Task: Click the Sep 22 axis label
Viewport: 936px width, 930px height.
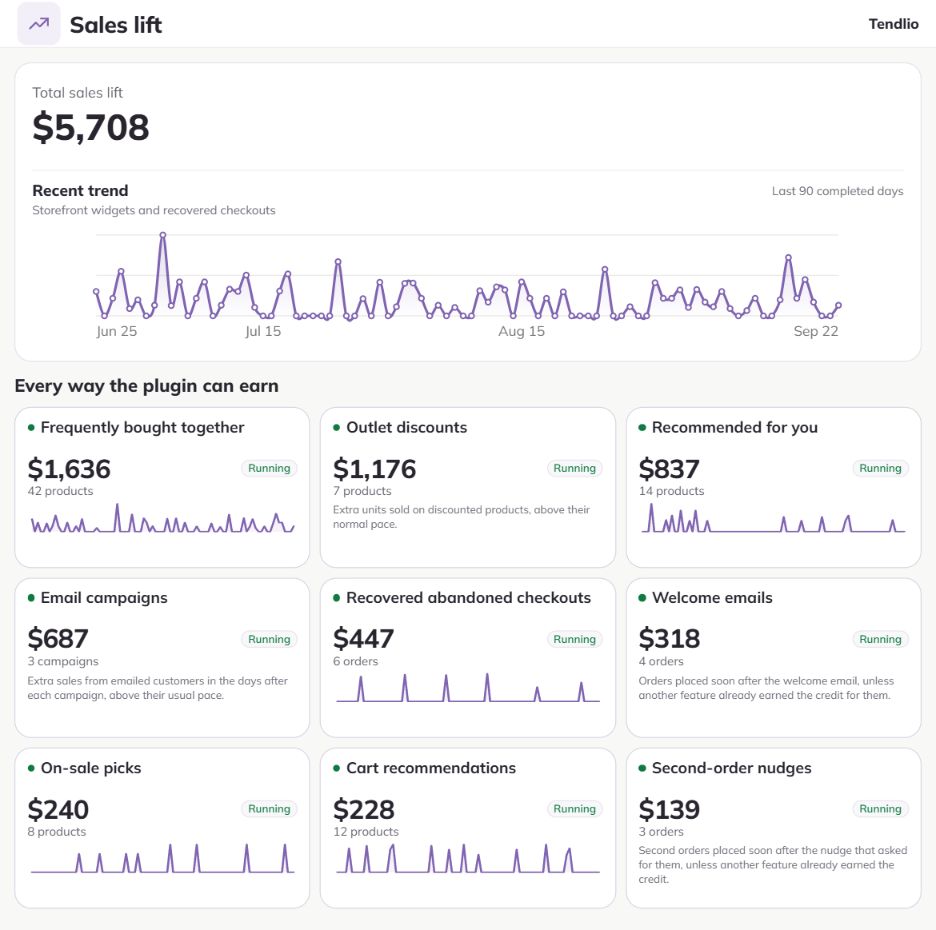Action: point(815,331)
